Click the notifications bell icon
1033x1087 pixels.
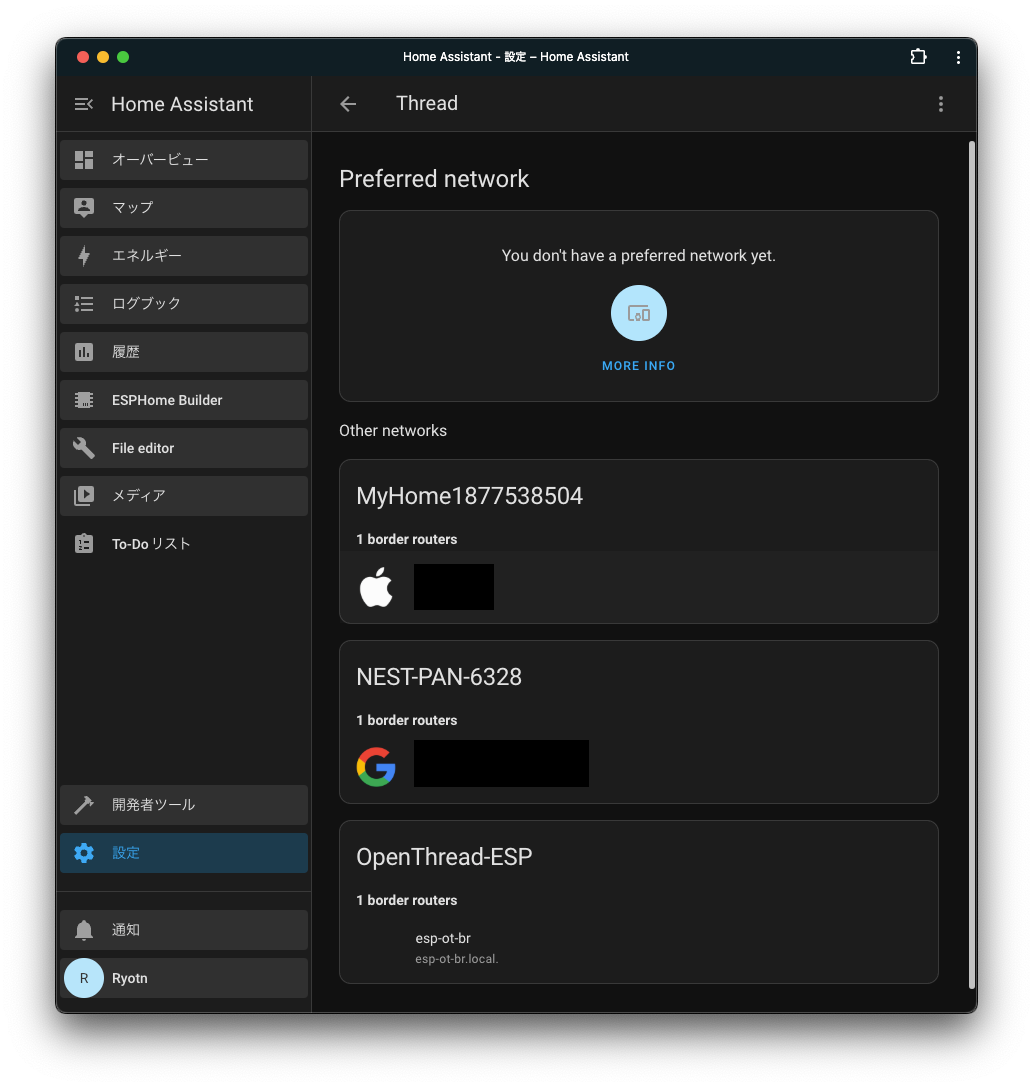pos(84,930)
